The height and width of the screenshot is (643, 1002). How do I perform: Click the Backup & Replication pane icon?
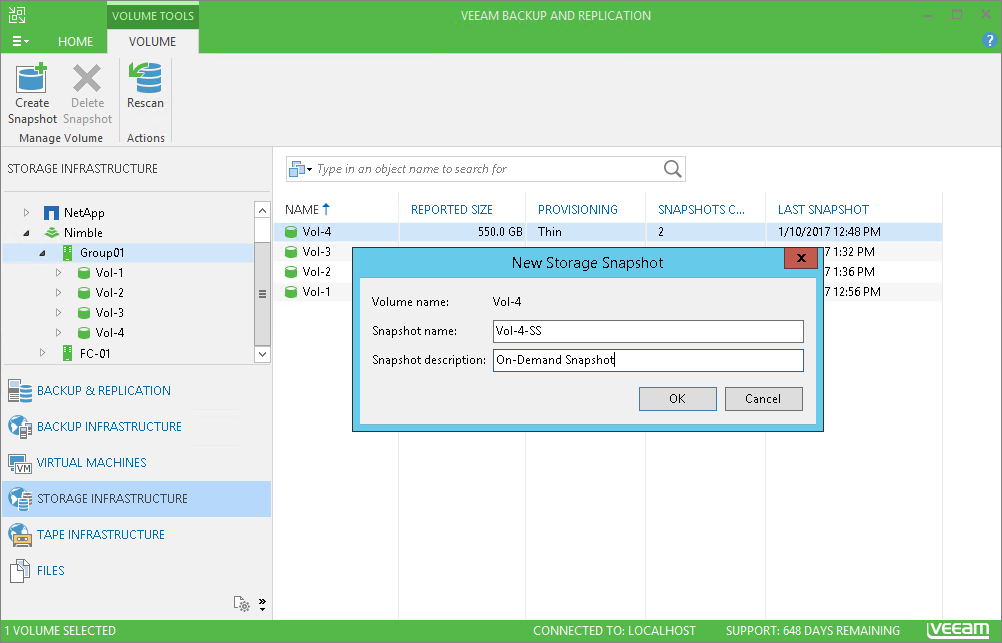(x=20, y=391)
